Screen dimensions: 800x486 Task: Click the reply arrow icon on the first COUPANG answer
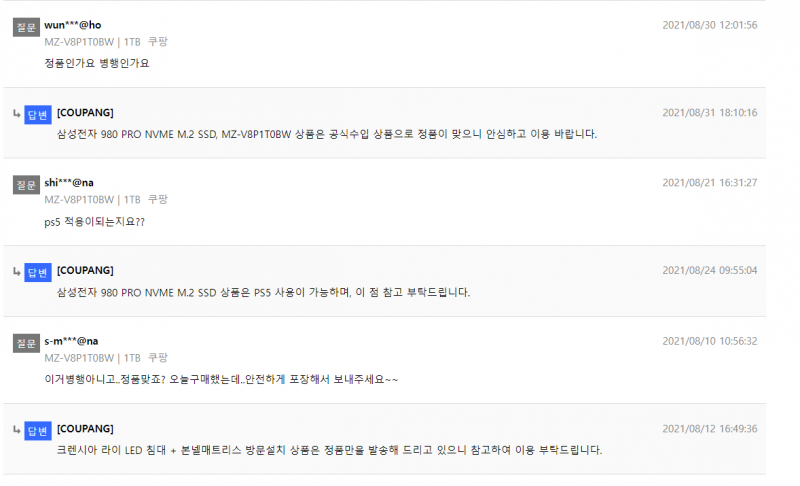point(17,114)
